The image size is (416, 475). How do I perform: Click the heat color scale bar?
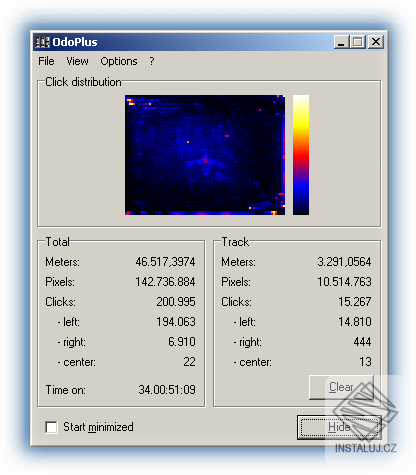[x=301, y=155]
